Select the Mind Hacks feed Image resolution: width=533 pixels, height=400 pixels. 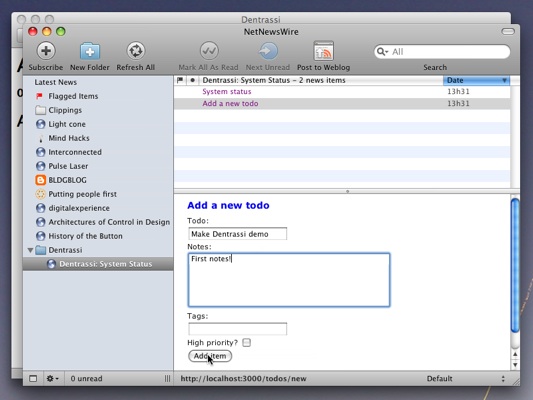(x=69, y=138)
